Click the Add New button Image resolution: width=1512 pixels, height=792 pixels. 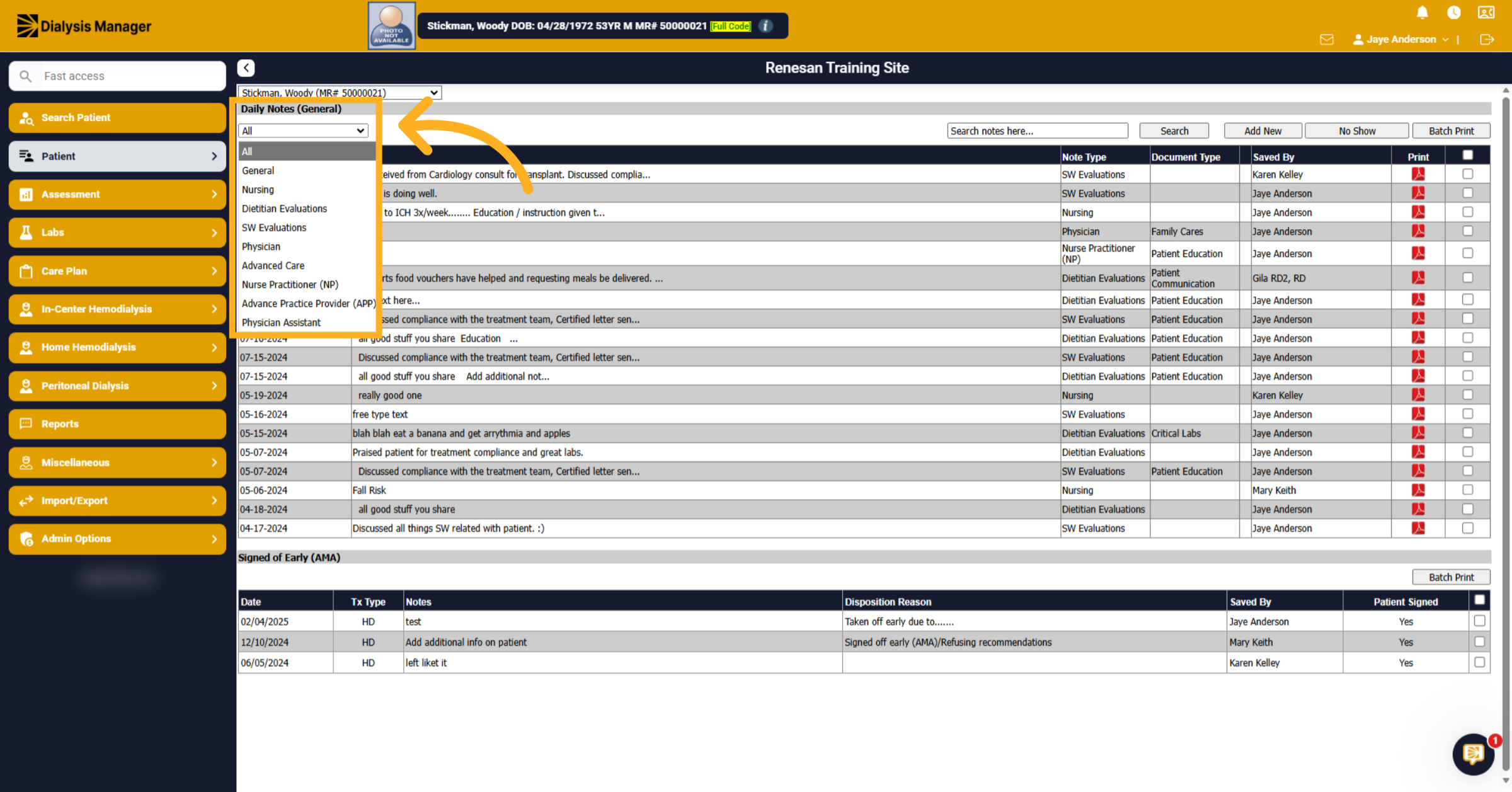coord(1263,130)
